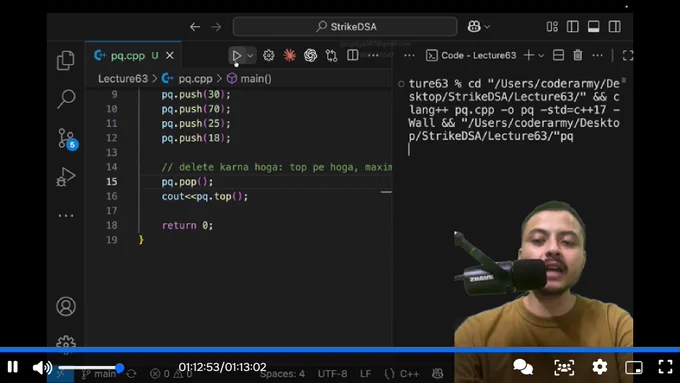Screen dimensions: 680x383
Task: Open panel views ellipsis beside terminal
Action: point(409,56)
